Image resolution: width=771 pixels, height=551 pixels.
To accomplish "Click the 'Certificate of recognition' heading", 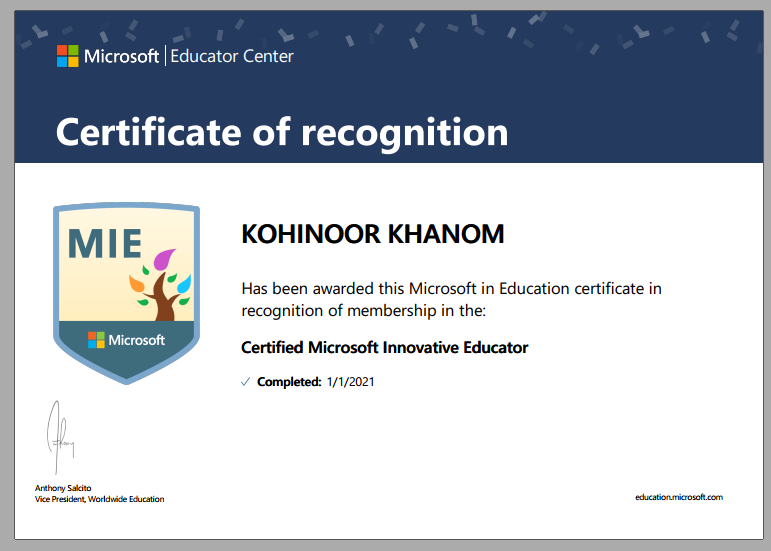I will pyautogui.click(x=282, y=132).
